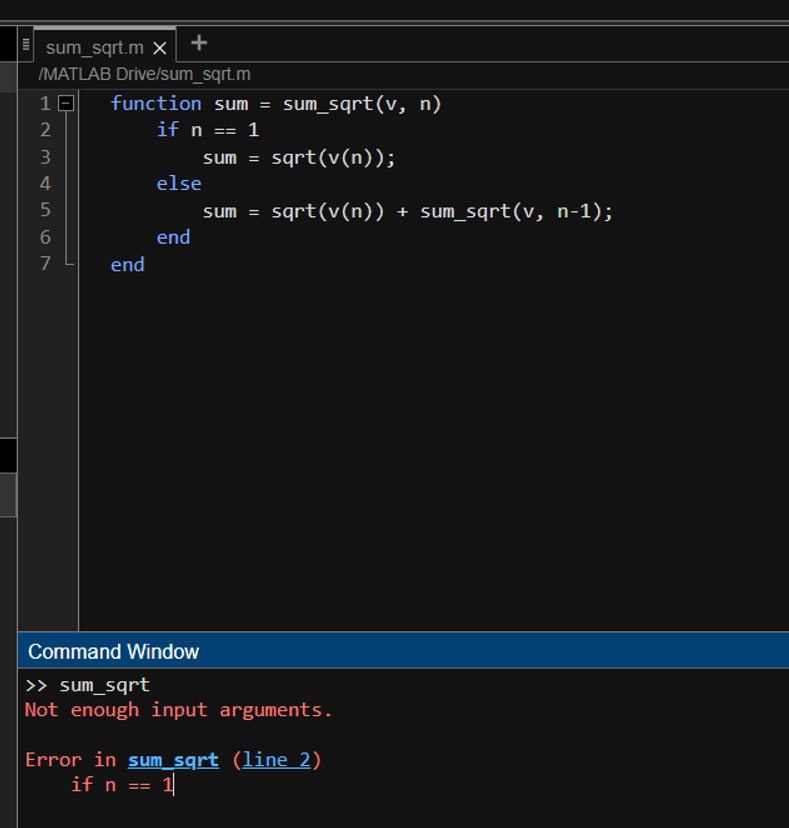Select line number 5 in the gutter
This screenshot has height=828, width=789.
[x=45, y=210]
